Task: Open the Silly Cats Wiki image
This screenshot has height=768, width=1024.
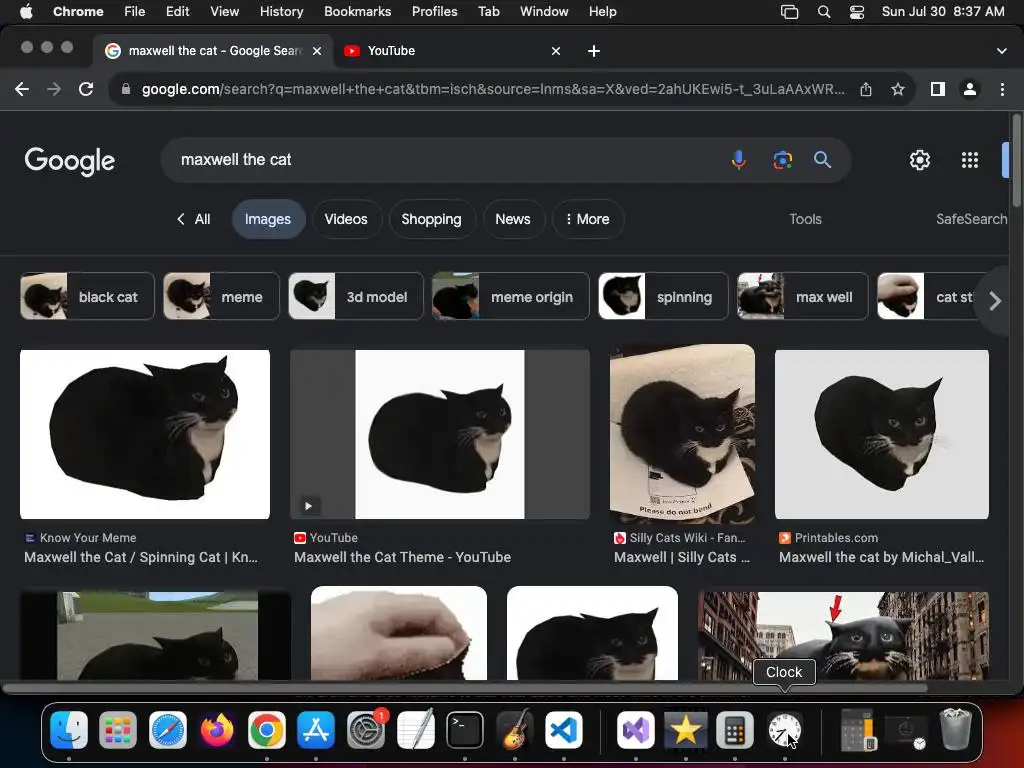Action: tap(682, 434)
